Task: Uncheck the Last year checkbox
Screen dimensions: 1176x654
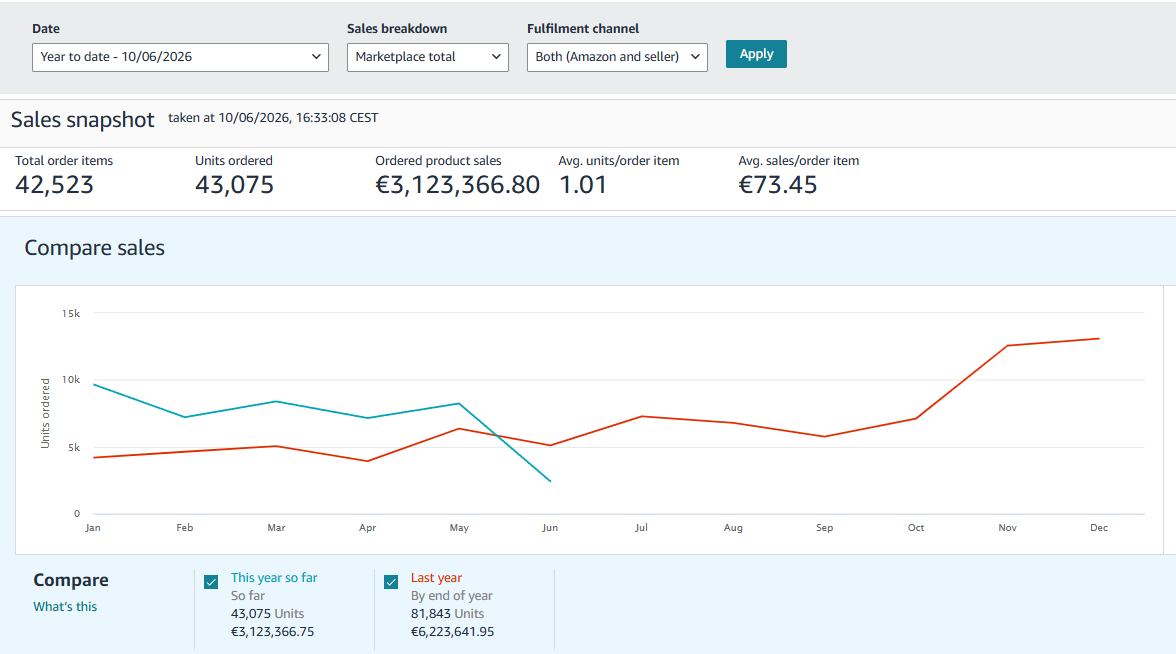Action: (x=391, y=582)
